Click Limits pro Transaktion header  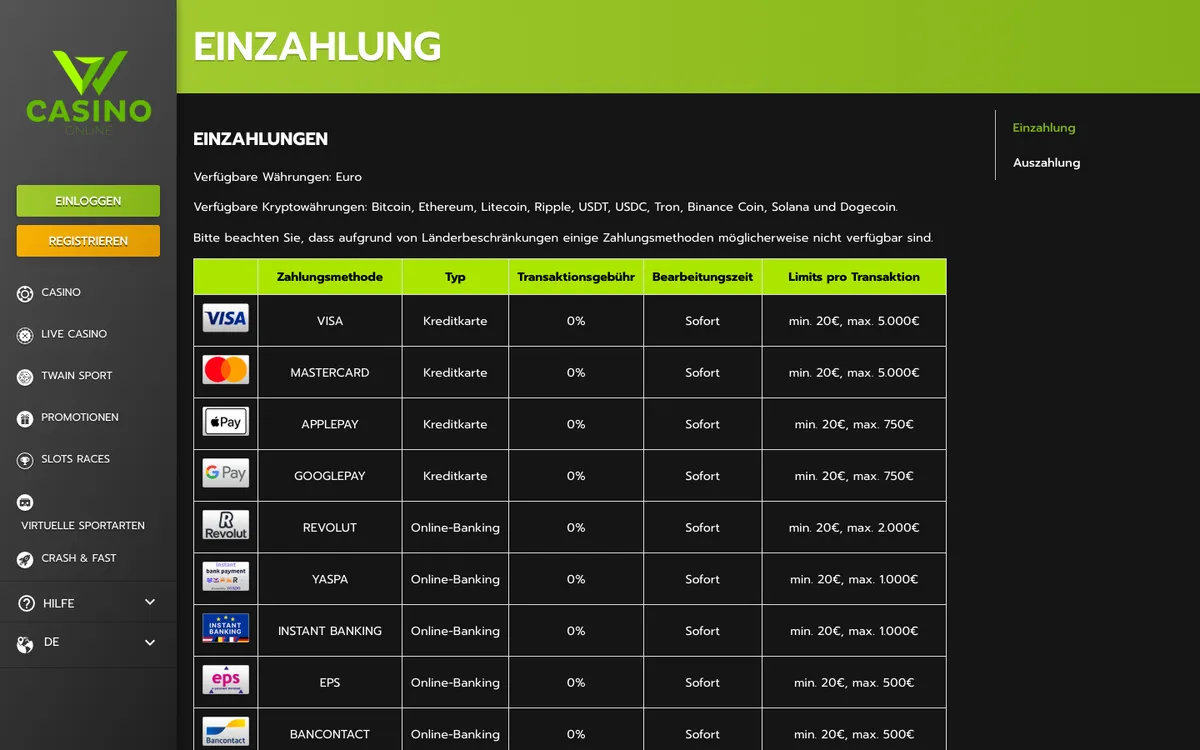click(854, 277)
